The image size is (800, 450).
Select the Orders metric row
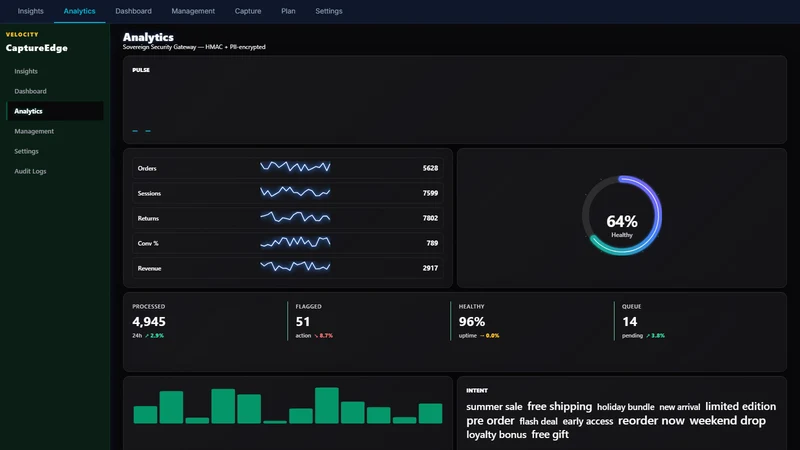coord(288,168)
